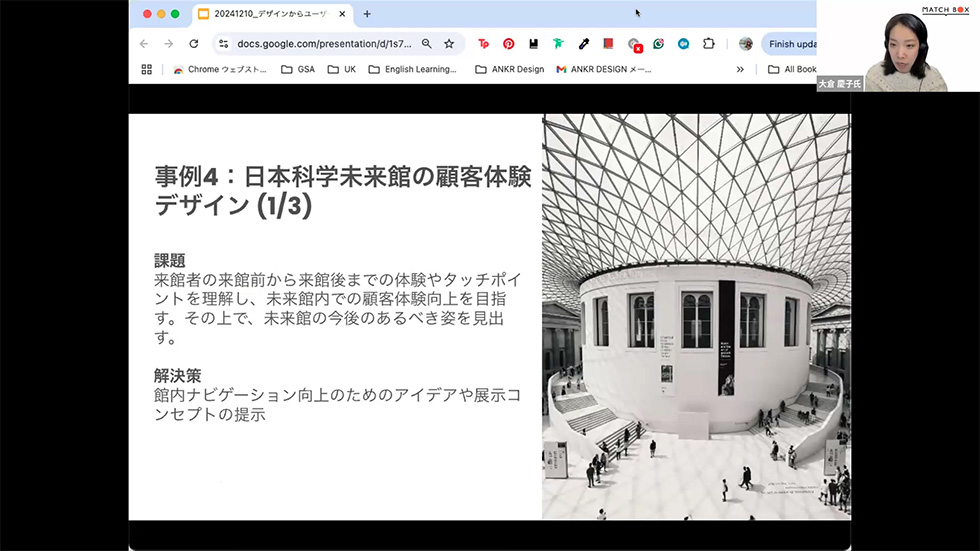Open site information icon in address bar

[223, 44]
